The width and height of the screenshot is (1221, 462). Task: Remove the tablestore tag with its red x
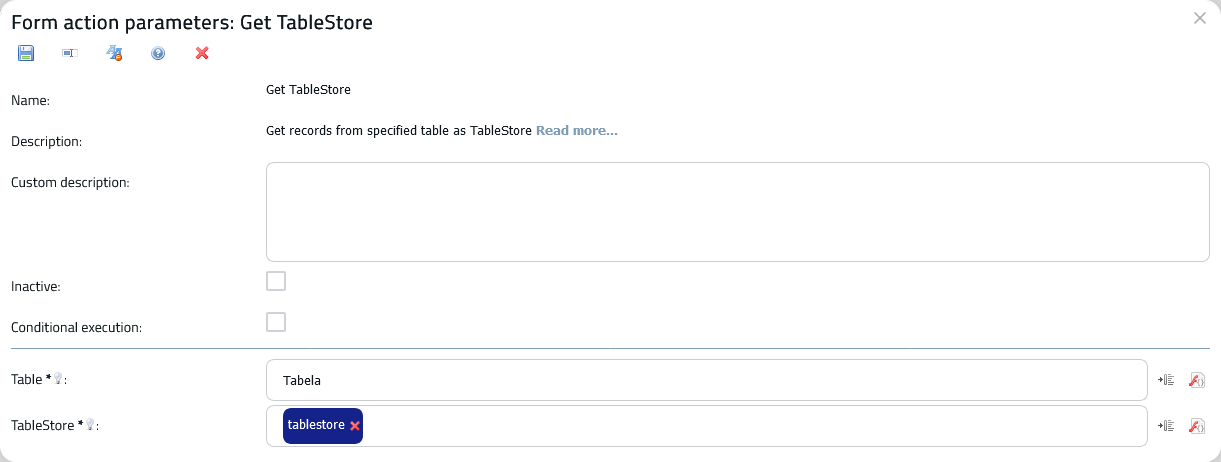[x=355, y=426]
